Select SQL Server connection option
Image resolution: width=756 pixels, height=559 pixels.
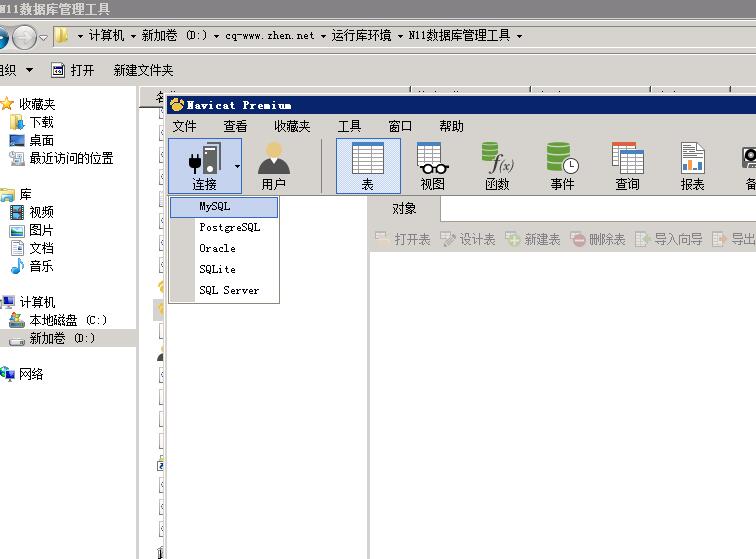[x=228, y=290]
